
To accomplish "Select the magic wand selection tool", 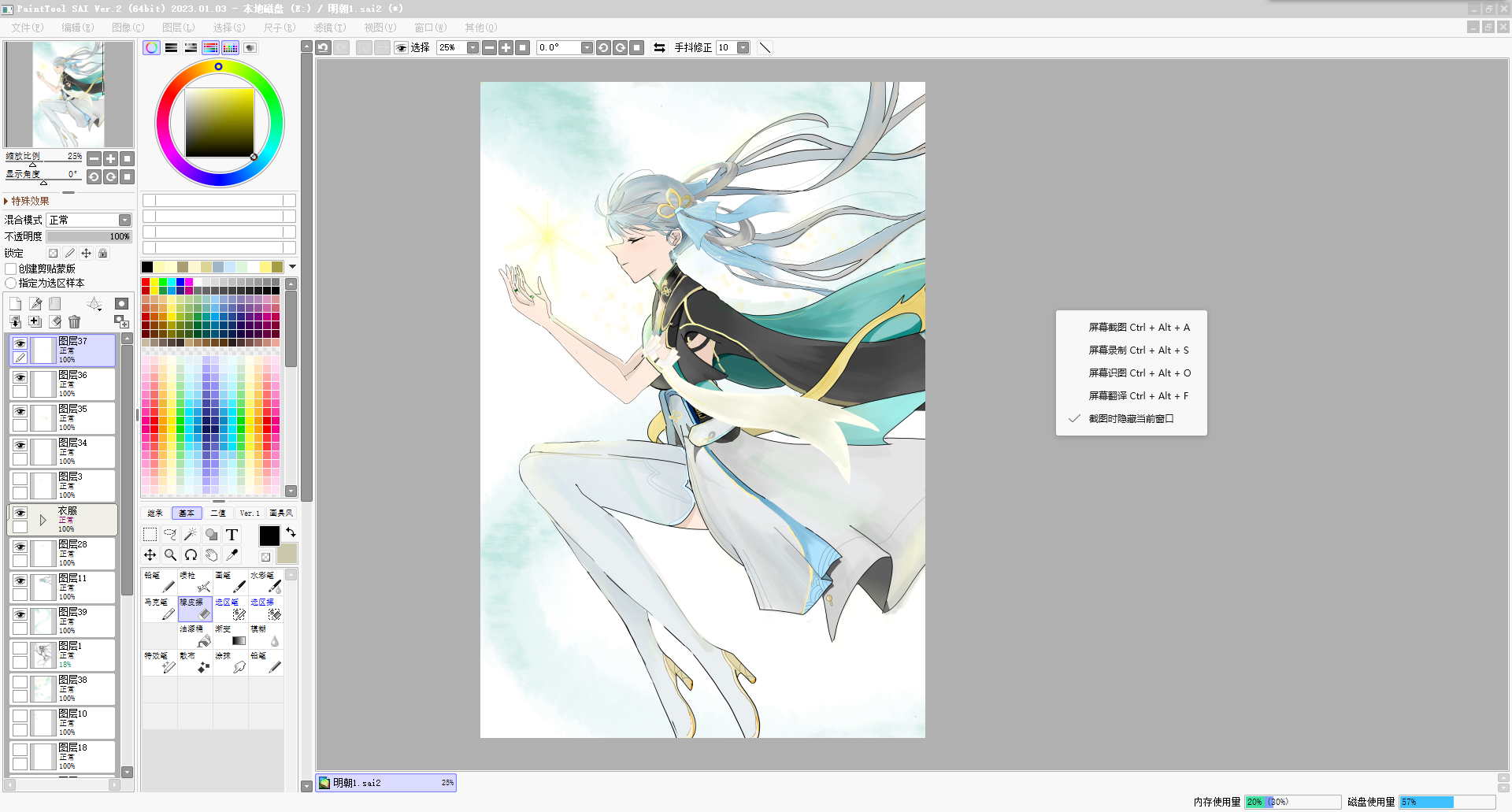I will tap(191, 535).
